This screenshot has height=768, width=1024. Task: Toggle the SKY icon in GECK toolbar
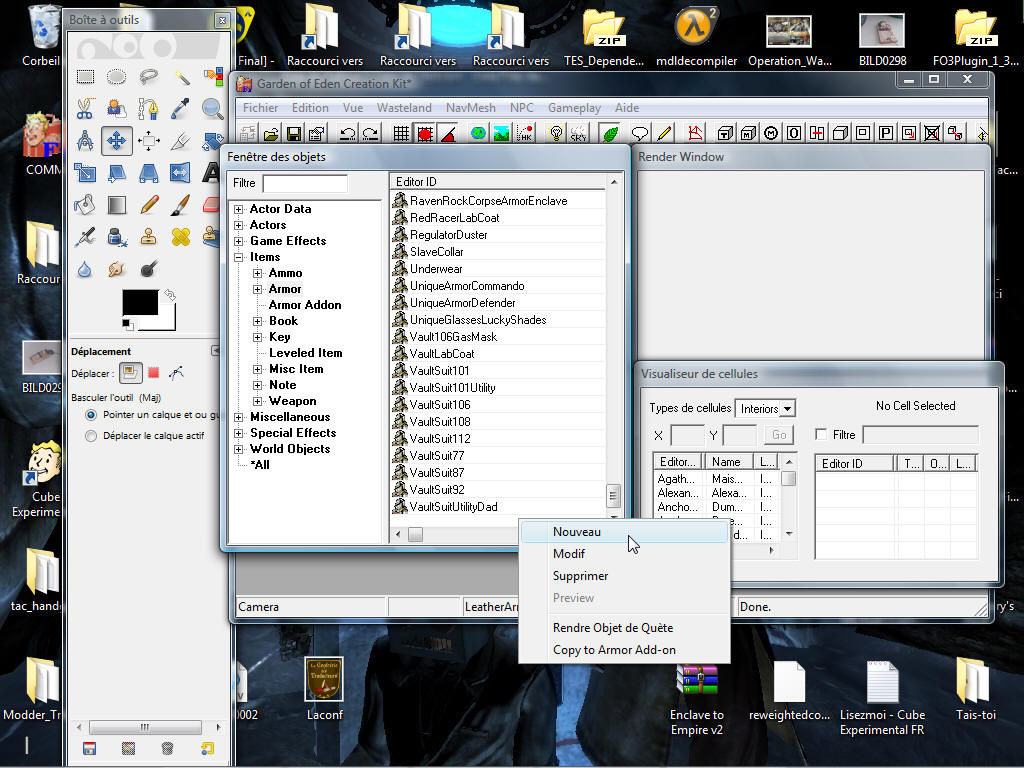pos(579,134)
